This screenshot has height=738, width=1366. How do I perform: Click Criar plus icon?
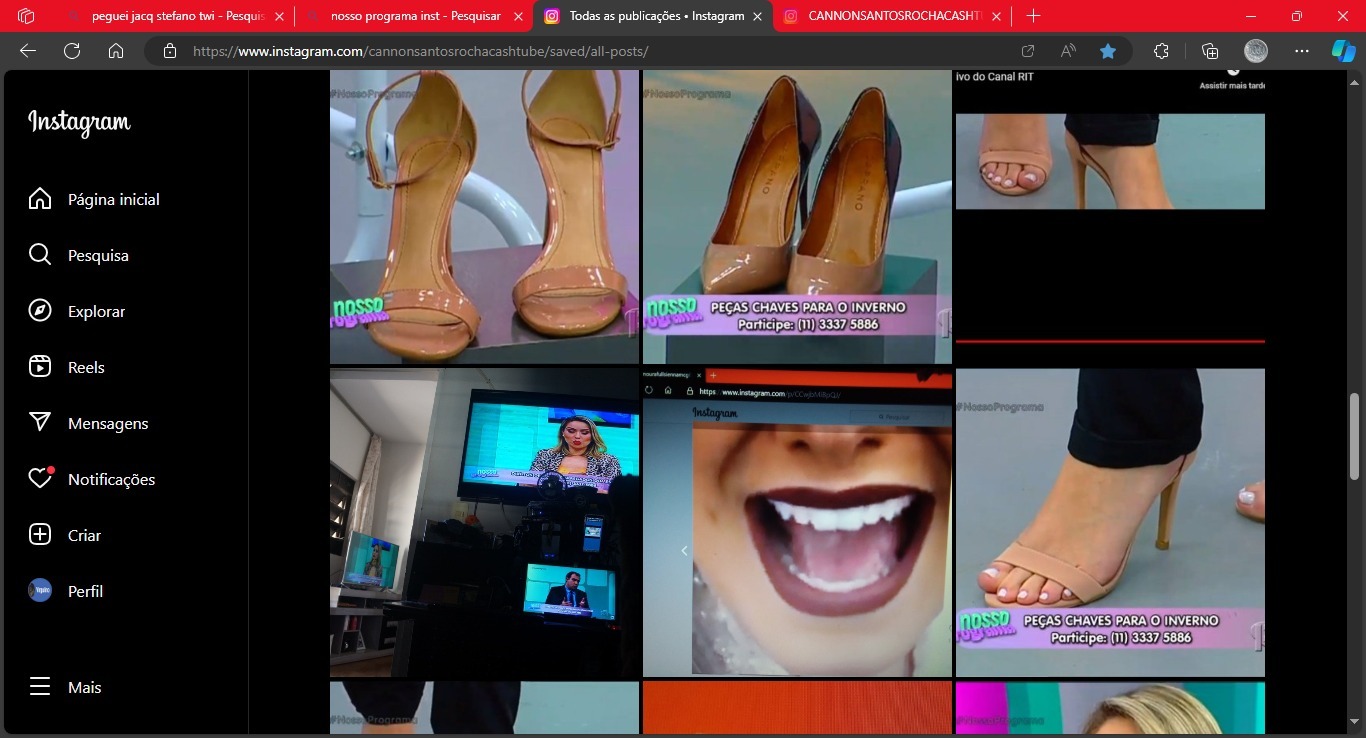pos(40,535)
